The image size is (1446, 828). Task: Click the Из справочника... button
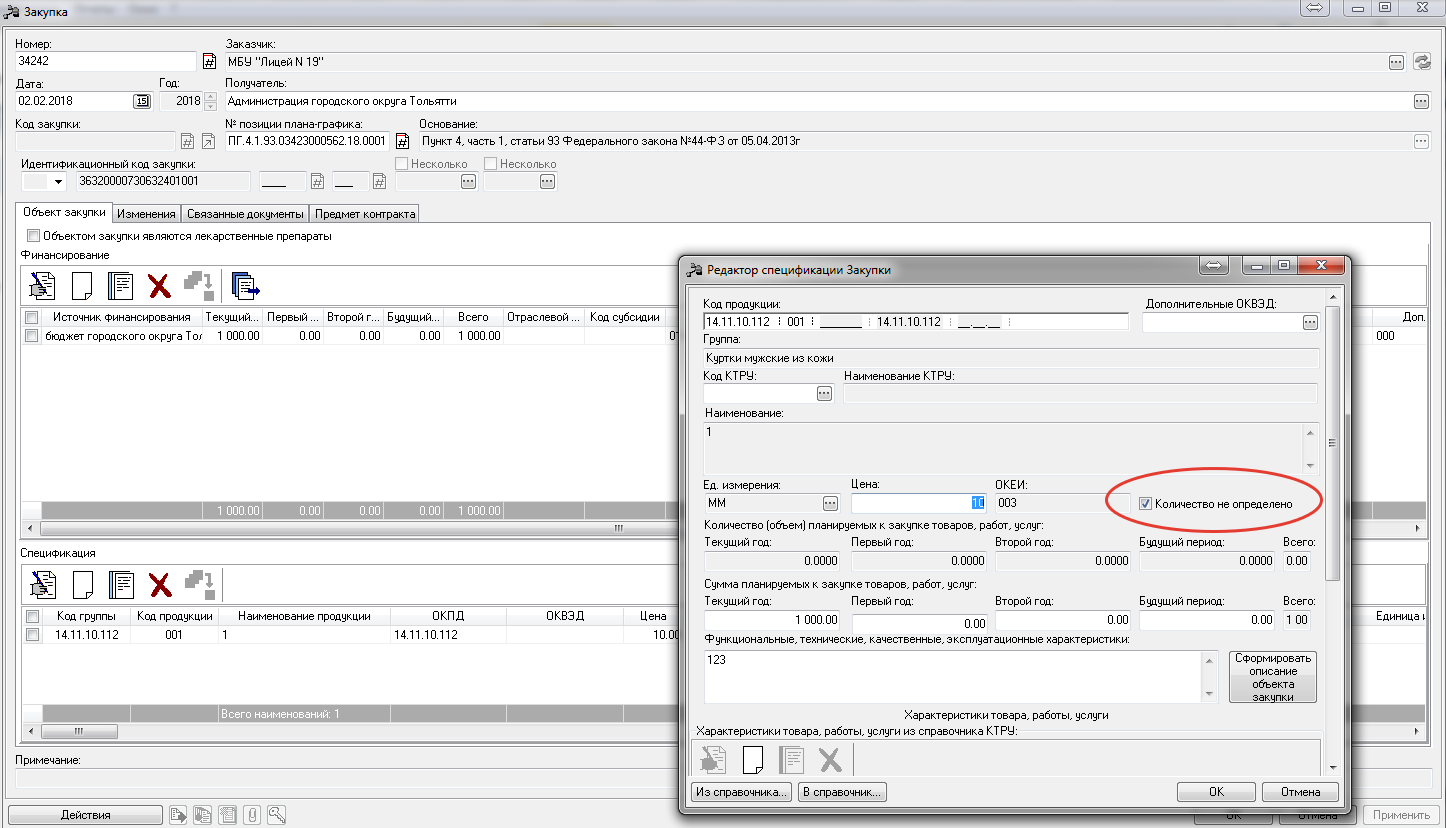tap(741, 792)
